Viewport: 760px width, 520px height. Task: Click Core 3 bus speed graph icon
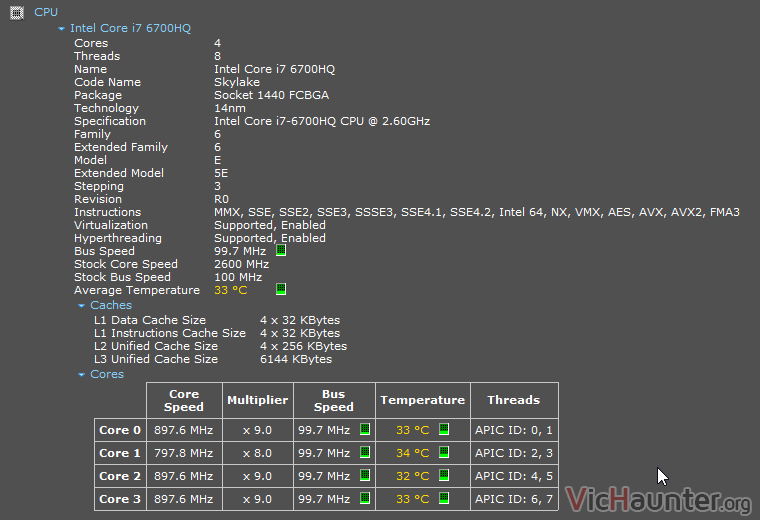pyautogui.click(x=365, y=498)
